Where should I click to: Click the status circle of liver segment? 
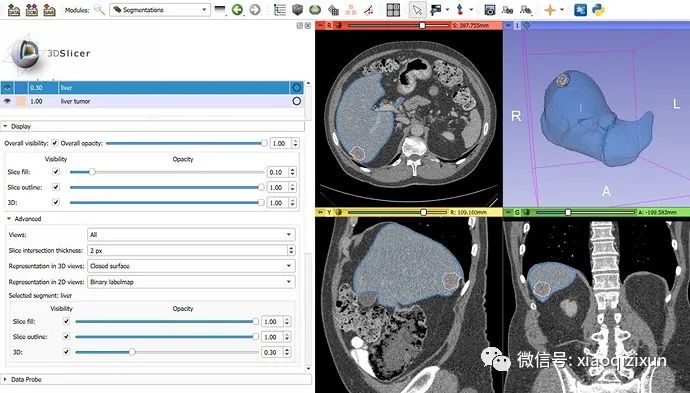pyautogui.click(x=297, y=88)
